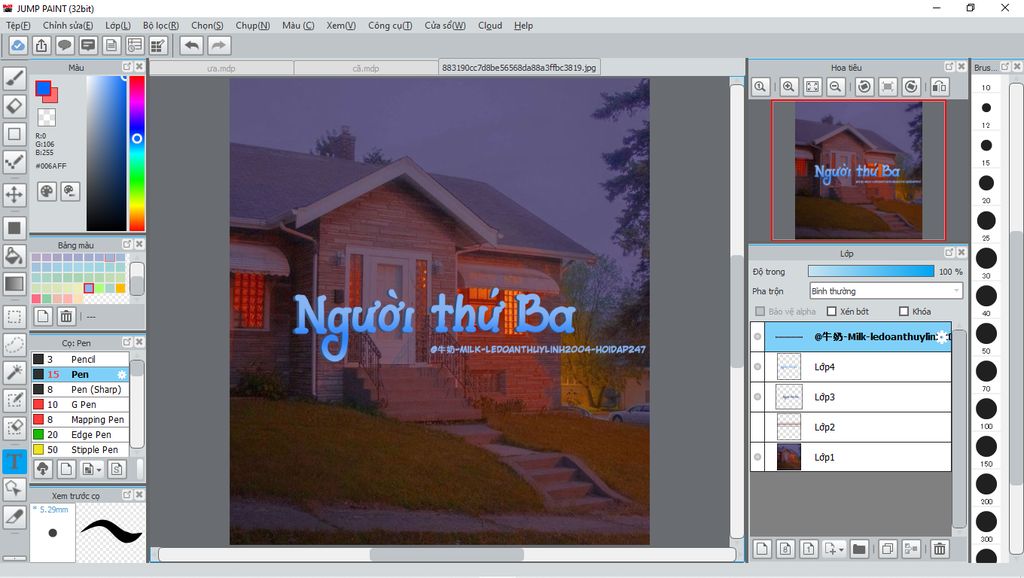
Task: Open the Pha trộn blend mode dropdown
Action: click(886, 291)
